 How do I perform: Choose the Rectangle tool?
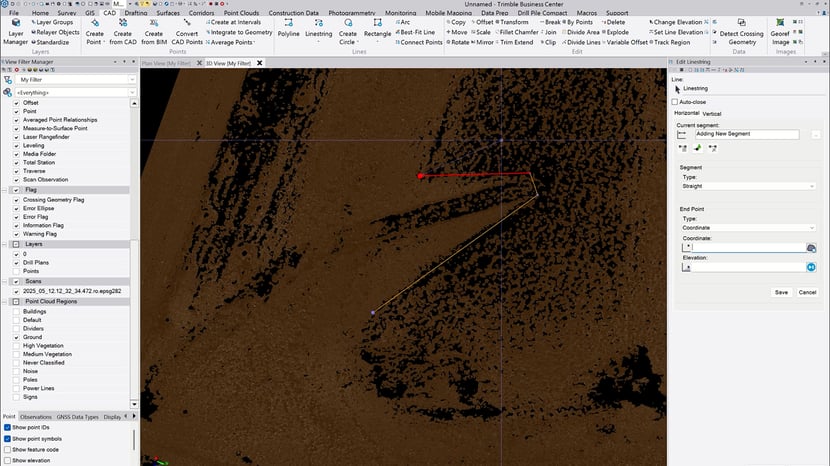click(x=377, y=29)
